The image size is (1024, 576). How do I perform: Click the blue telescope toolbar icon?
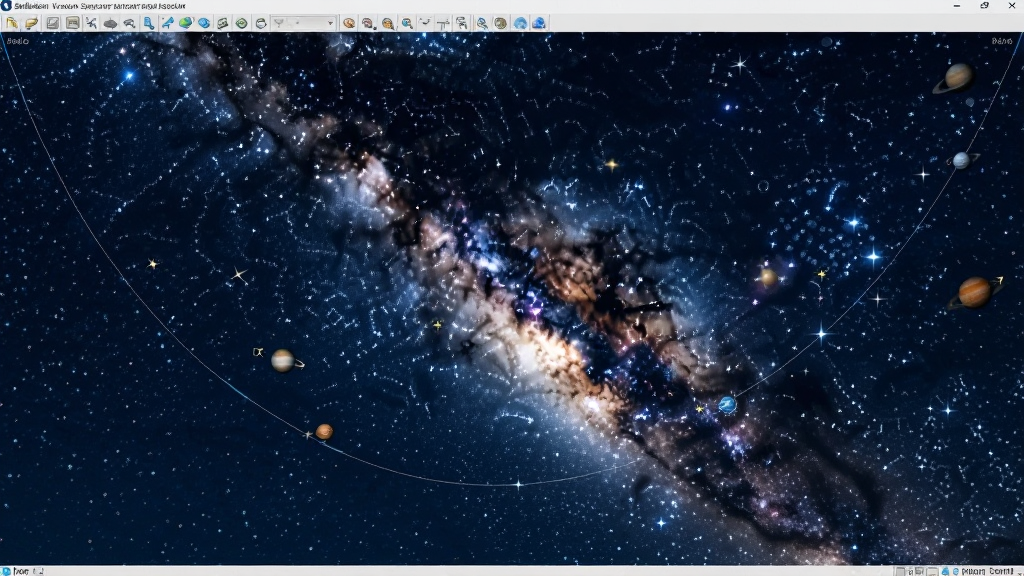(x=168, y=23)
